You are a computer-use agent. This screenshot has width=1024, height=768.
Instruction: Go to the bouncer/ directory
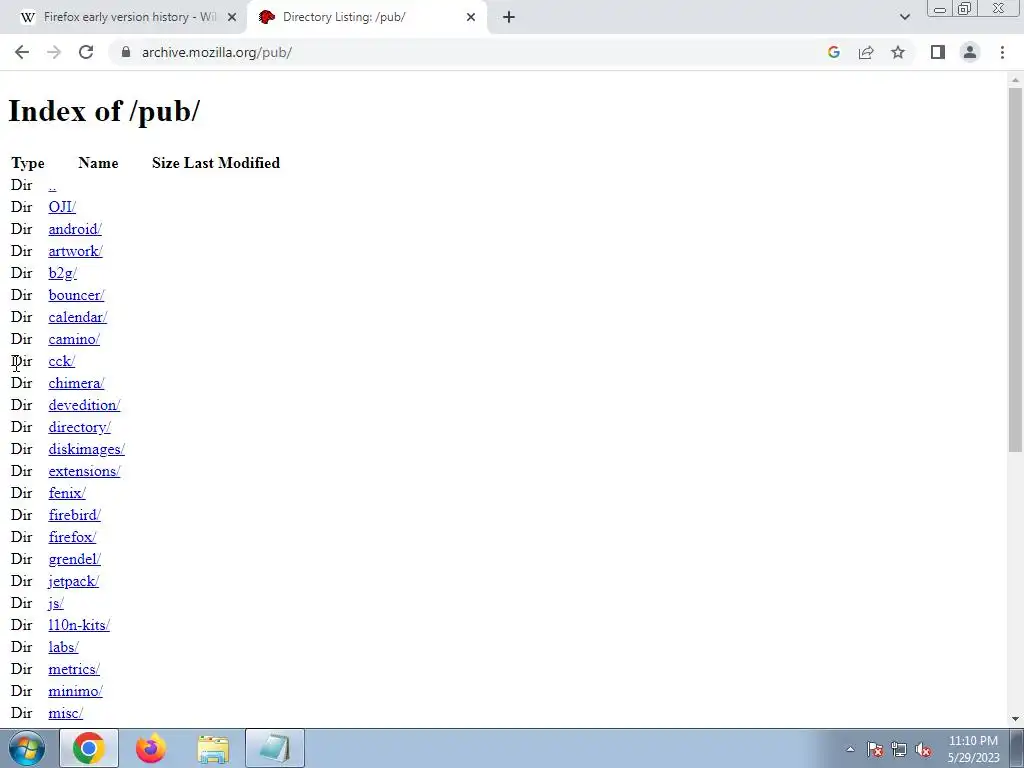76,295
